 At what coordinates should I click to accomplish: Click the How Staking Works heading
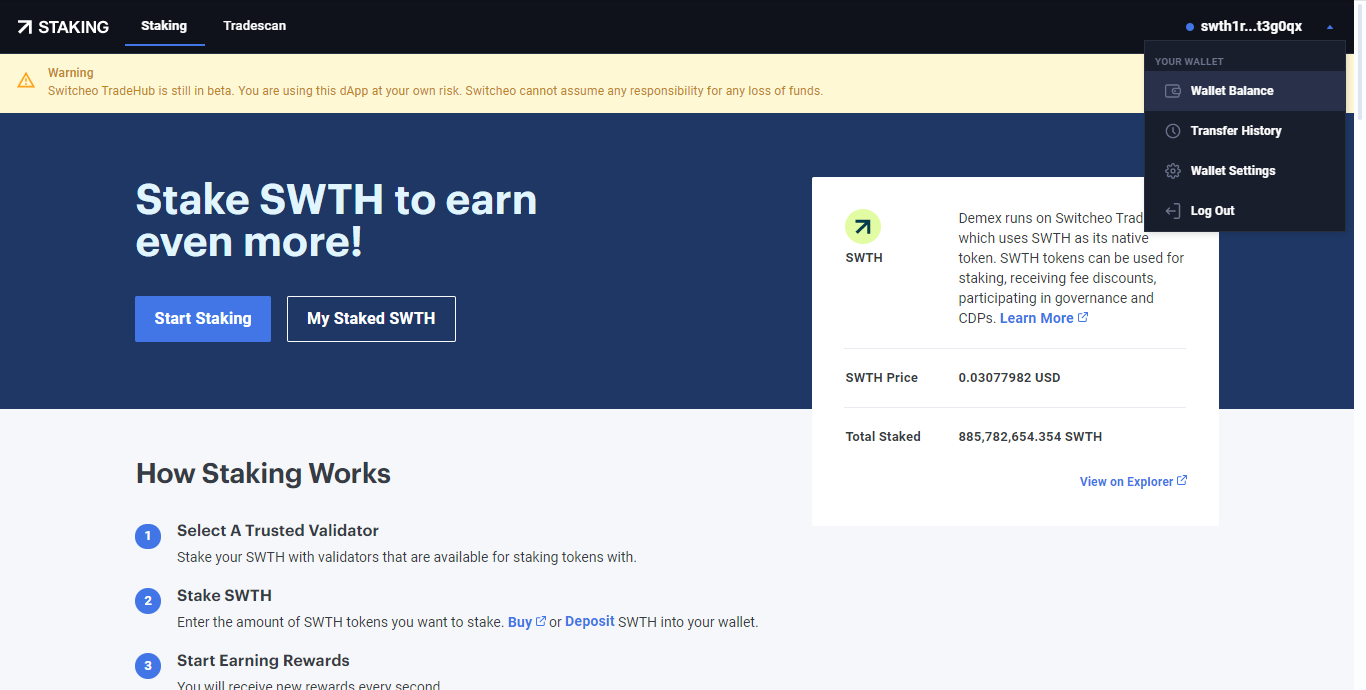tap(263, 473)
